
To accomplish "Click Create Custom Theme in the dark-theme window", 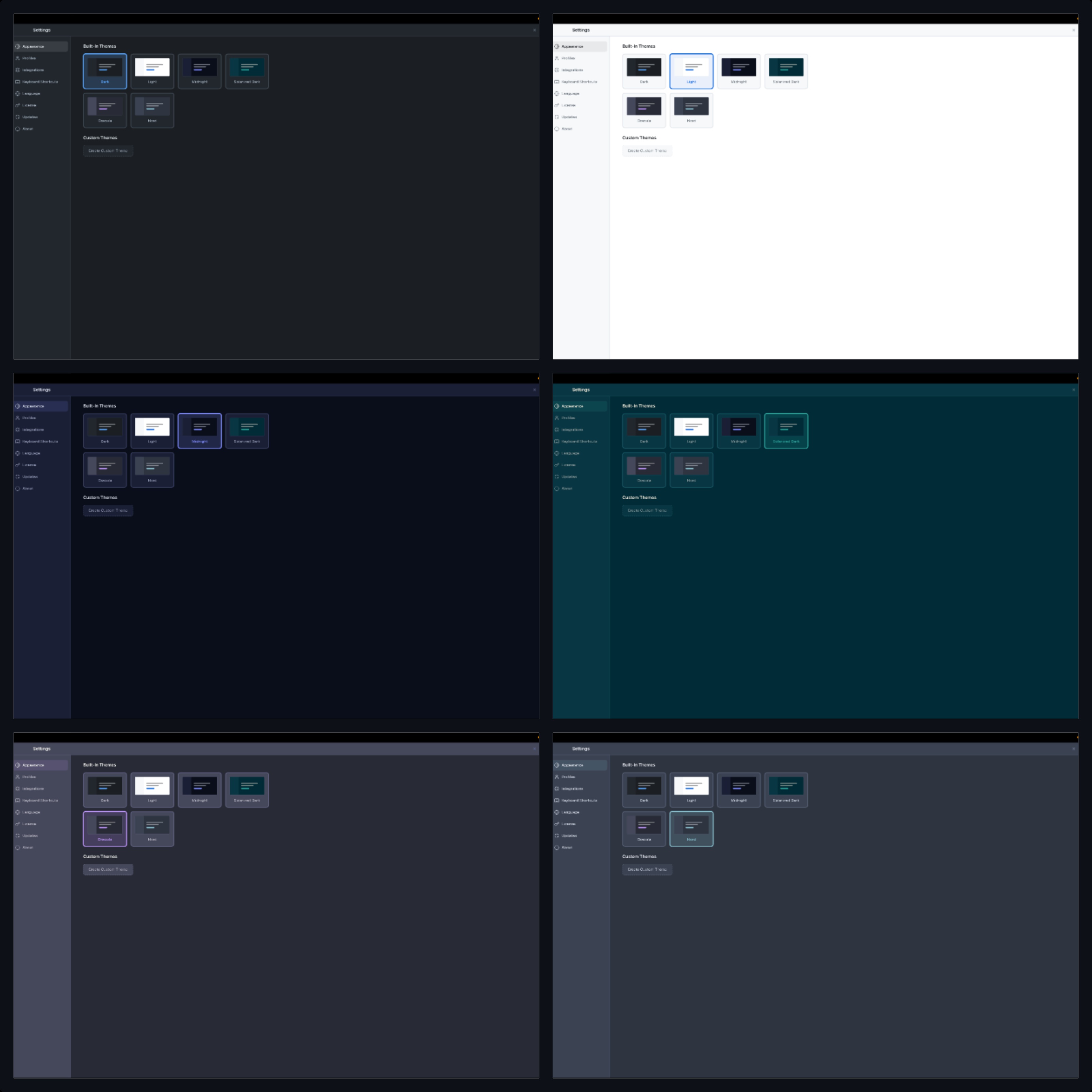I will [108, 151].
